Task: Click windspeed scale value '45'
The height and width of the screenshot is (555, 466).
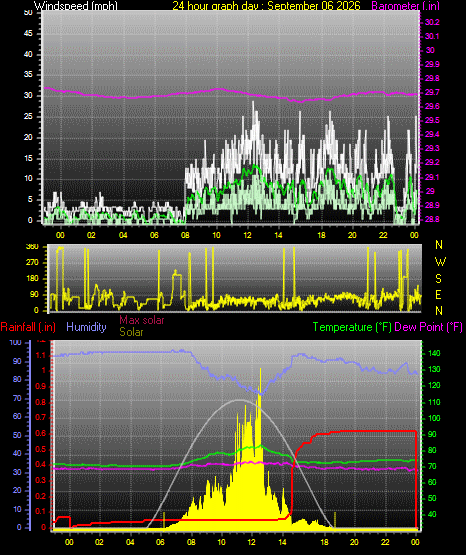Action: coord(28,34)
